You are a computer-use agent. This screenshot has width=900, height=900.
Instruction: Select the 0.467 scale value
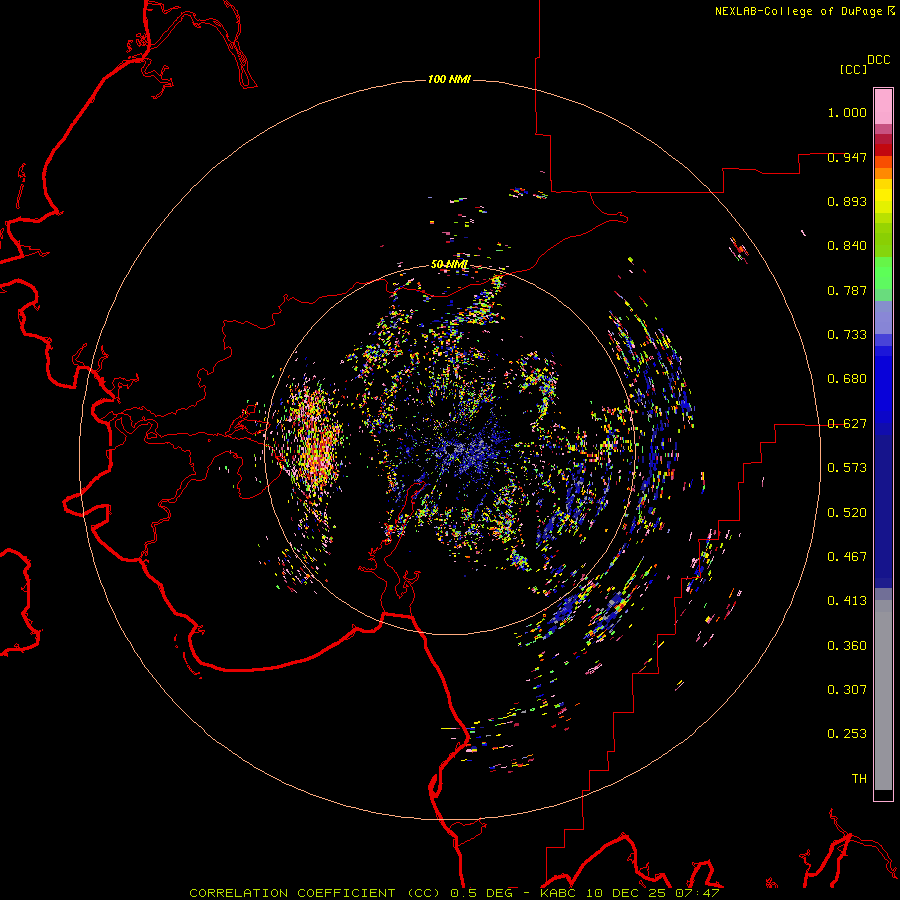[847, 557]
